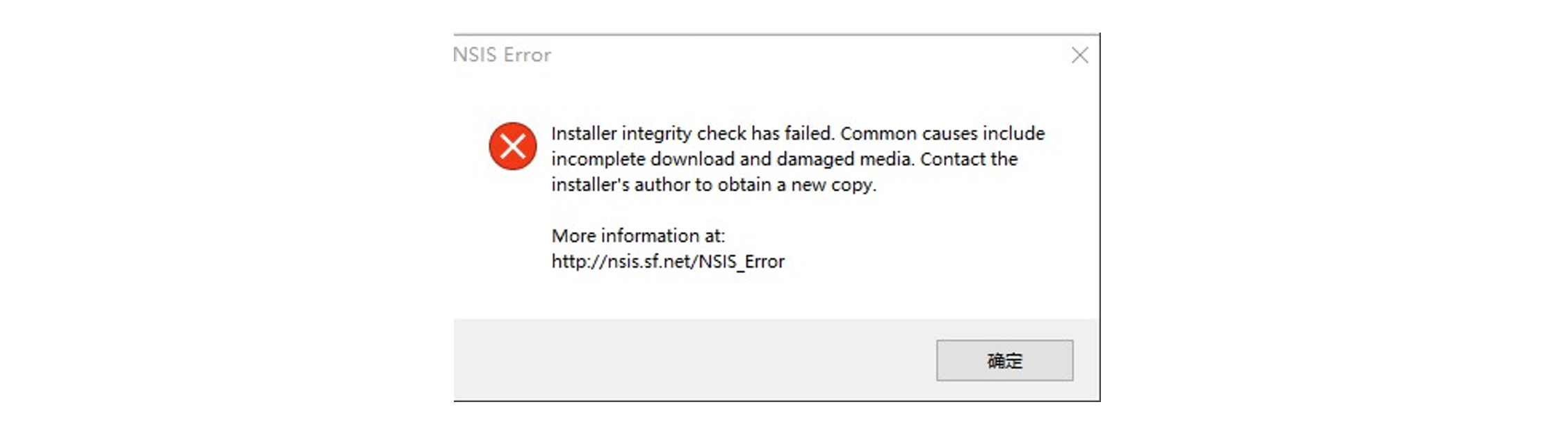
Task: Click the NSIS Error title text
Action: [x=502, y=55]
